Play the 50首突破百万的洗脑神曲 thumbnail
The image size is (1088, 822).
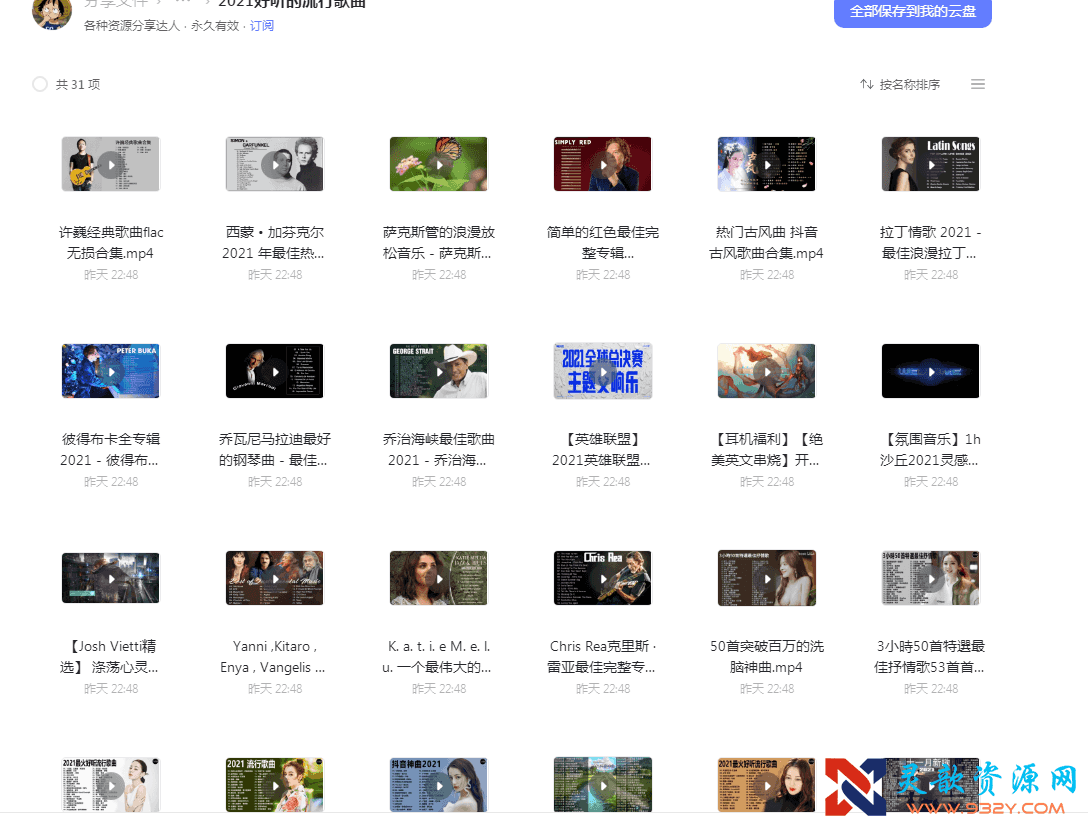tap(767, 578)
